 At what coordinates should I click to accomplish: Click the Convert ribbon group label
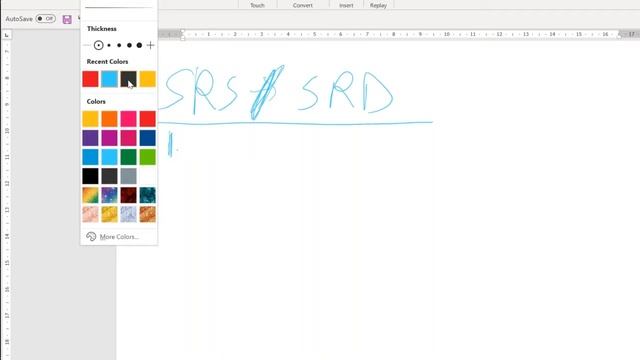pyautogui.click(x=302, y=5)
